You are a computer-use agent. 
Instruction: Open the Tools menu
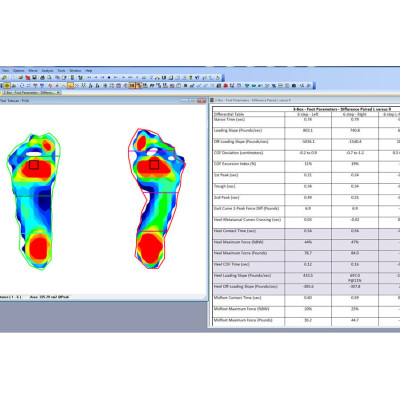point(61,71)
